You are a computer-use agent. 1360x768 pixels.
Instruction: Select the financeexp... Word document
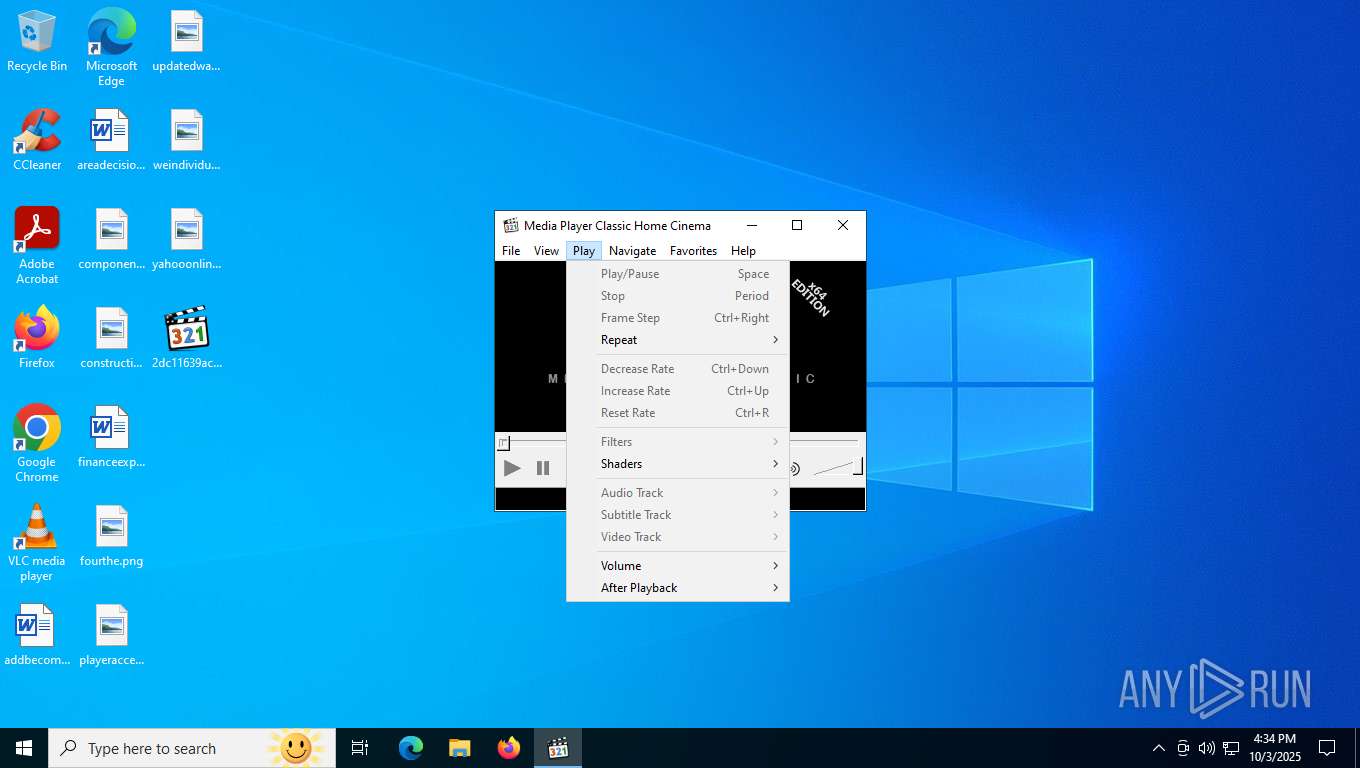pos(111,437)
